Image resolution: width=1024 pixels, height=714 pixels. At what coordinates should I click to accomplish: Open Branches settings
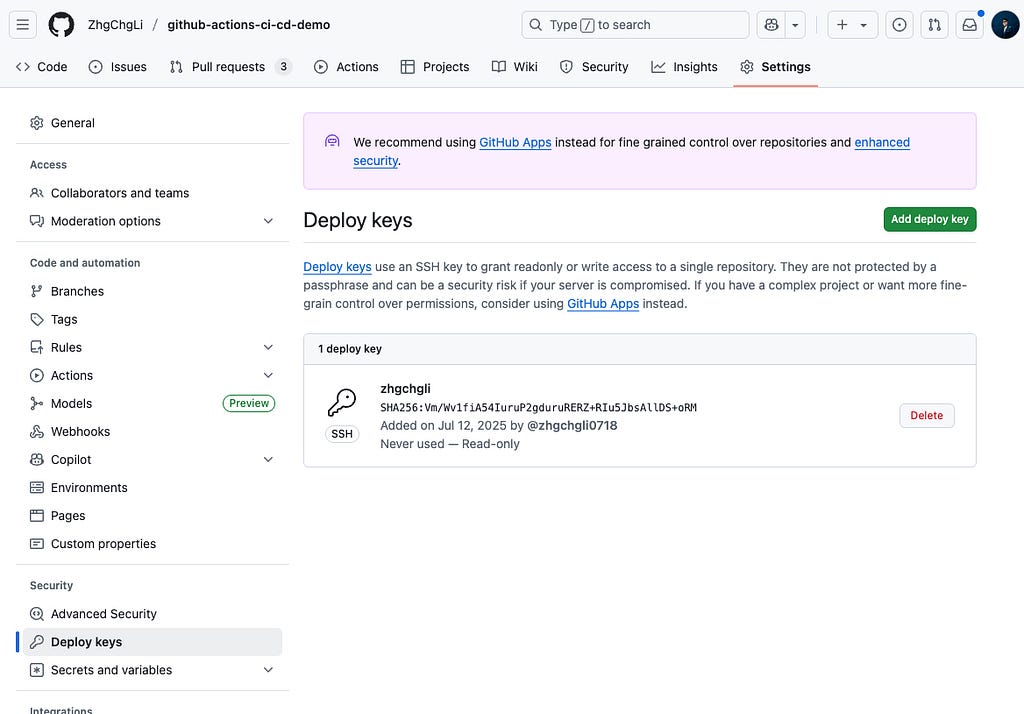pyautogui.click(x=152, y=291)
